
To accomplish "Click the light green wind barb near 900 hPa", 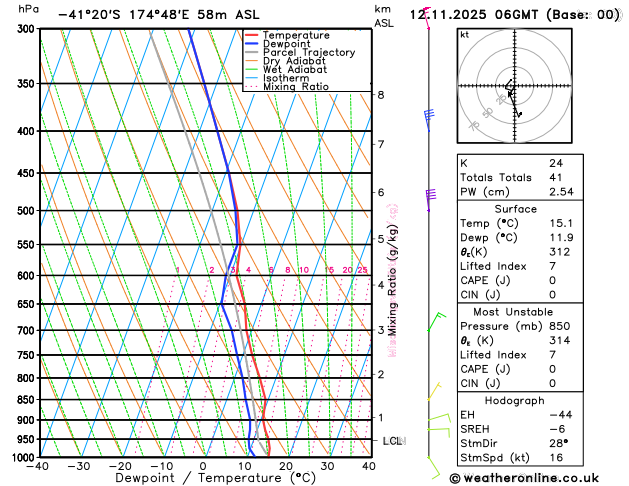I will coord(439,417).
